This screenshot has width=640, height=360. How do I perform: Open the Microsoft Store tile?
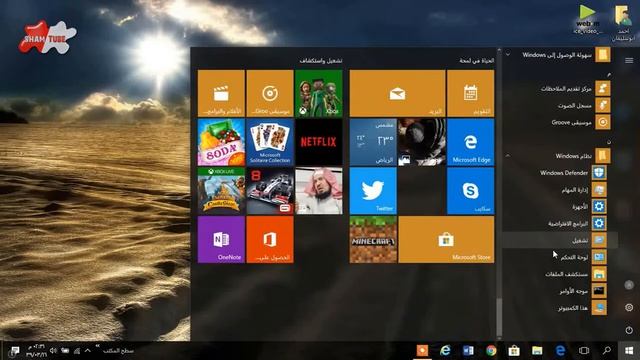[x=446, y=240]
